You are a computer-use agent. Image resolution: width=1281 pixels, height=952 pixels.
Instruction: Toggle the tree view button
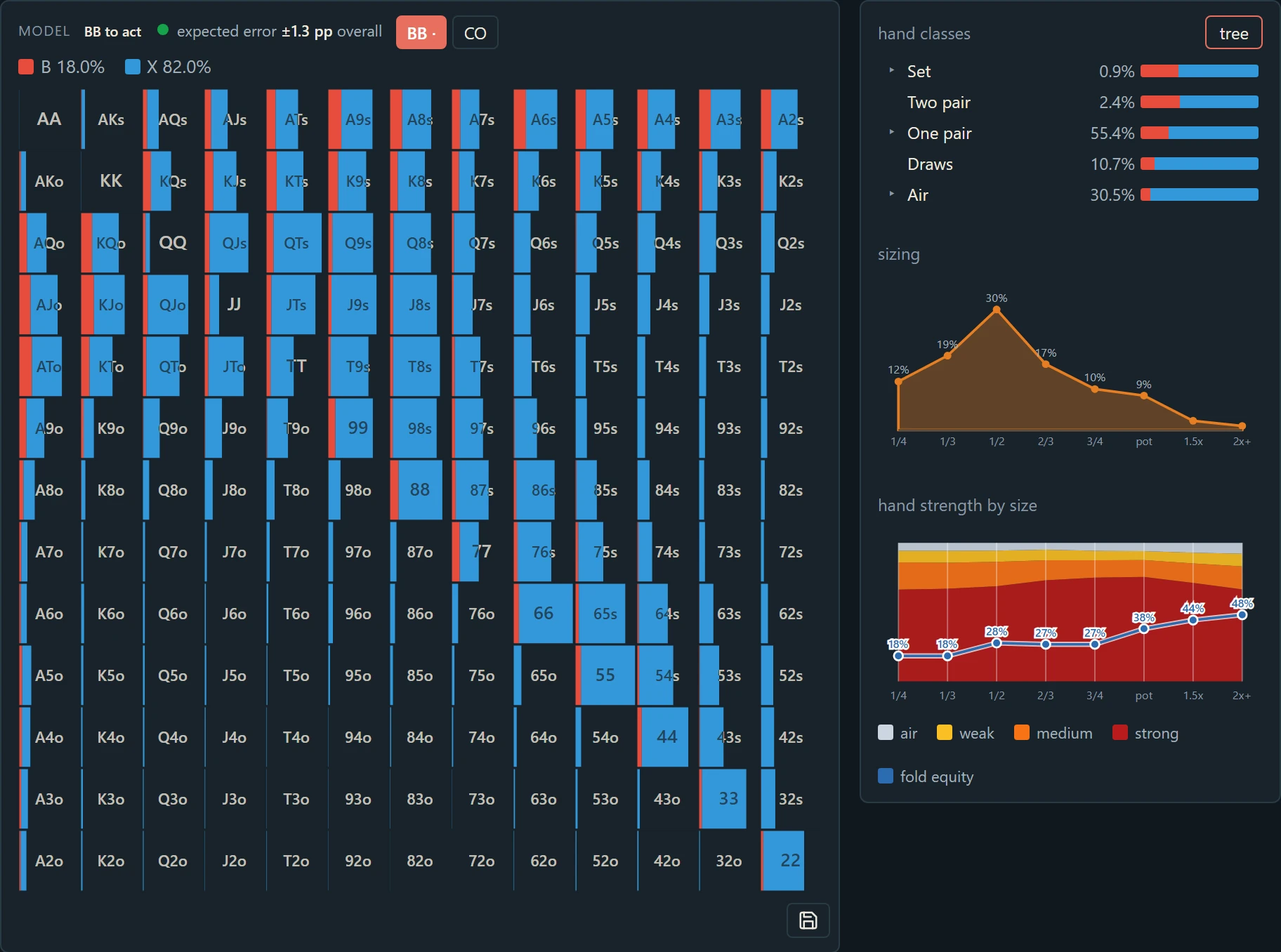pos(1233,33)
